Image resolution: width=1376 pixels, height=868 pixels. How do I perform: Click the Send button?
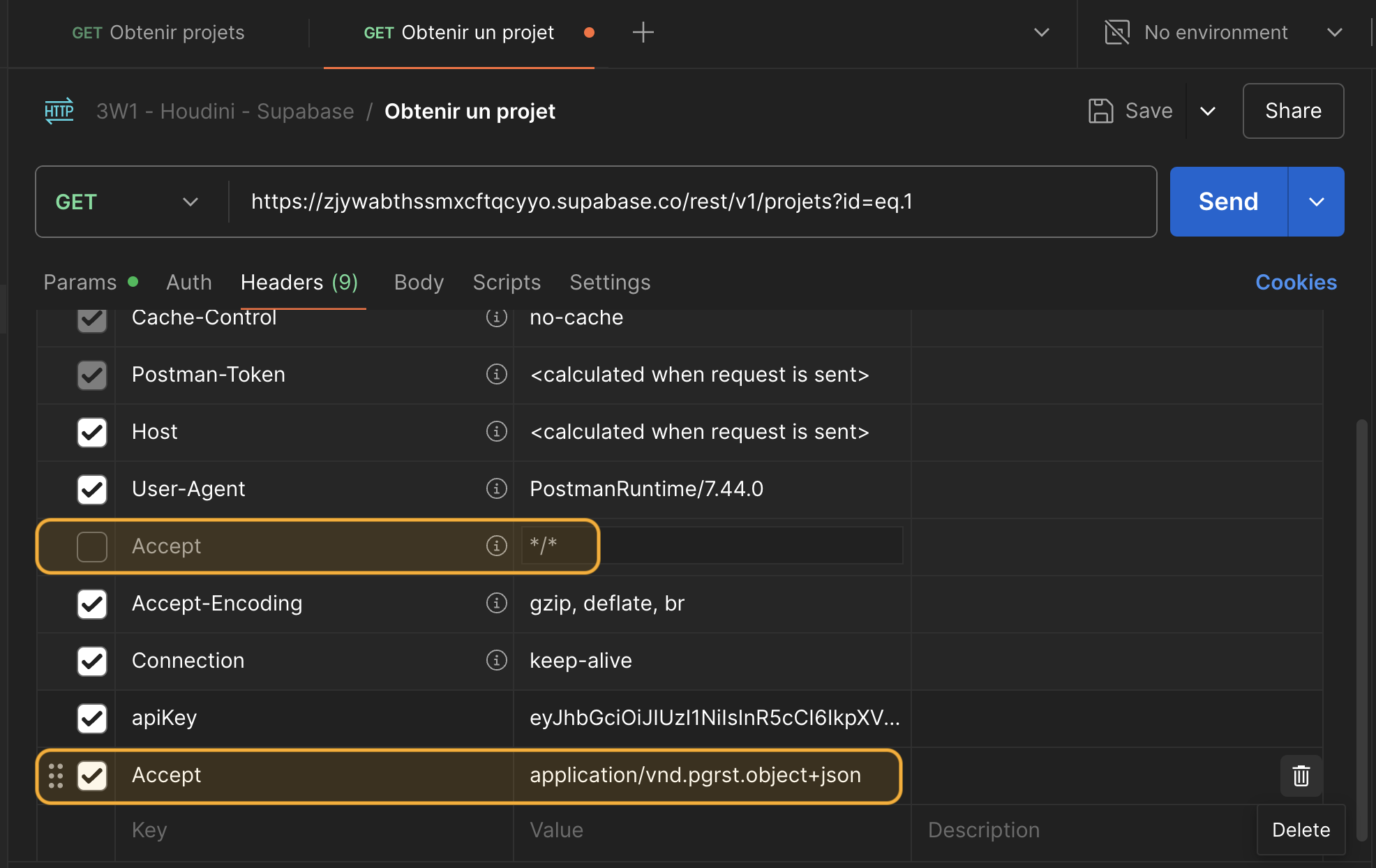[1228, 202]
